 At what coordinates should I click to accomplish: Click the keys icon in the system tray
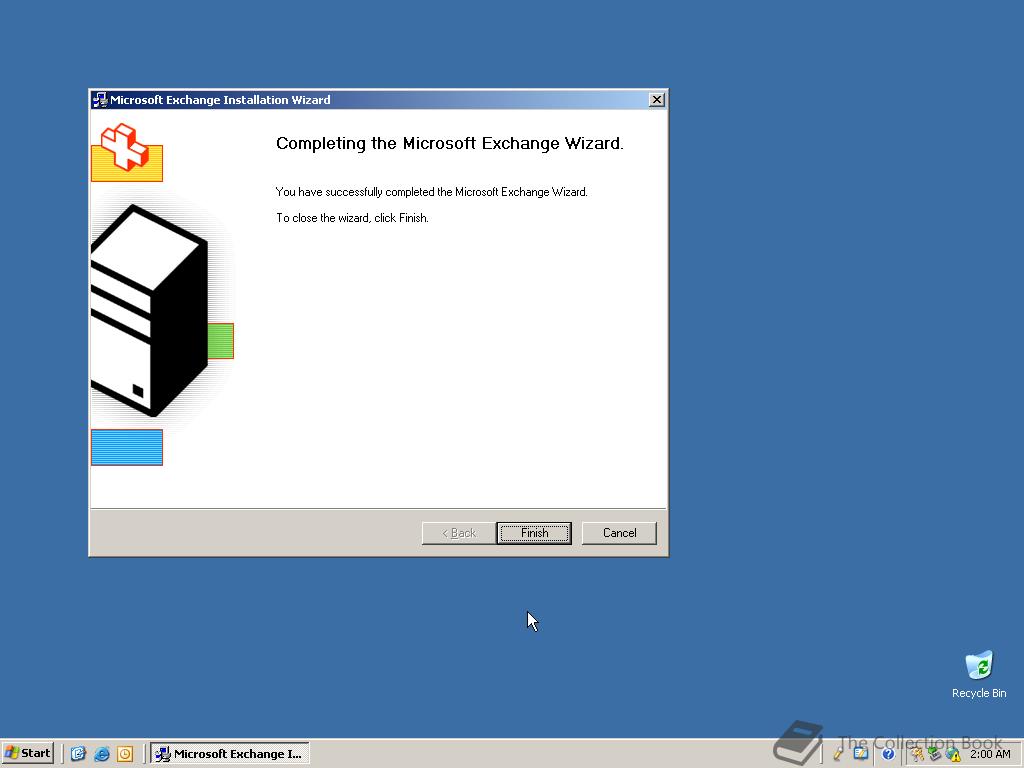(x=918, y=754)
